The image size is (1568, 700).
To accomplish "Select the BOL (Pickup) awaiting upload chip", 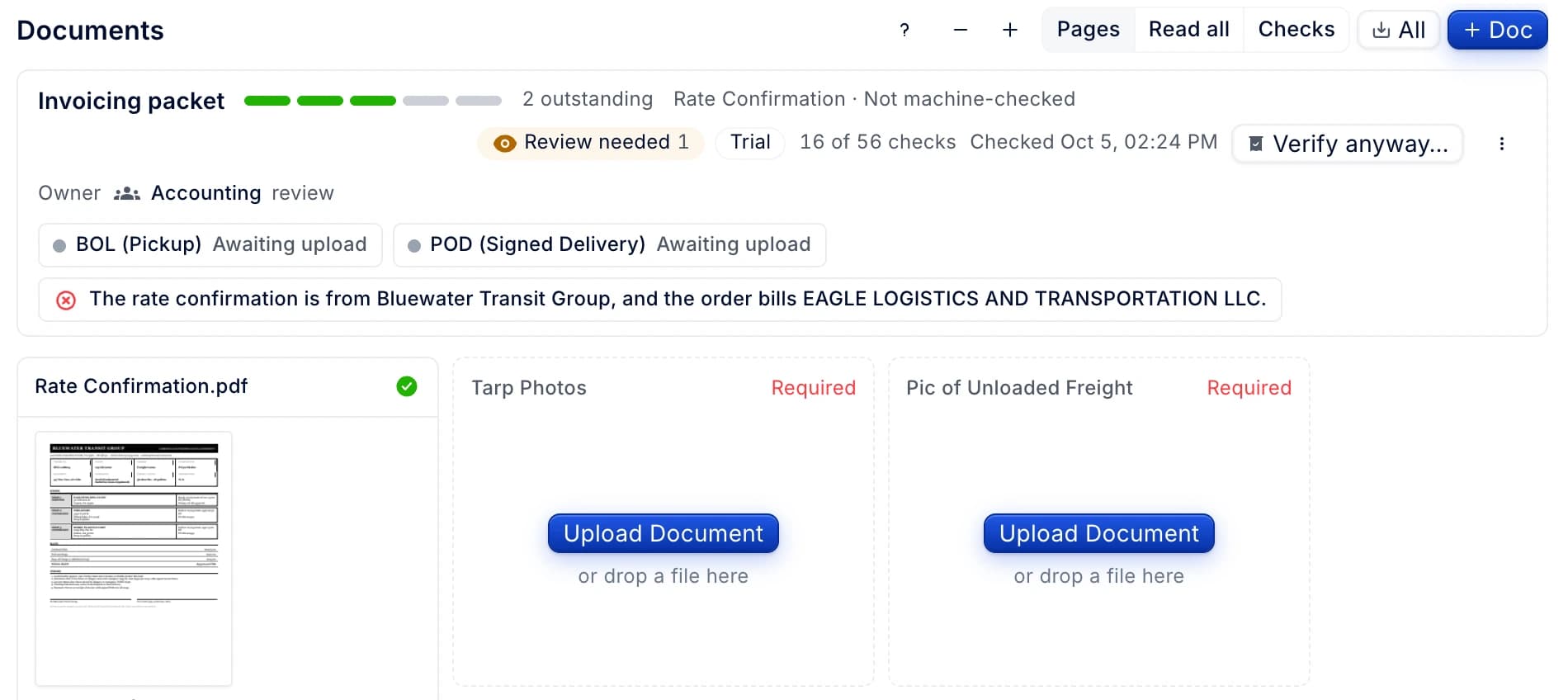I will click(x=210, y=245).
